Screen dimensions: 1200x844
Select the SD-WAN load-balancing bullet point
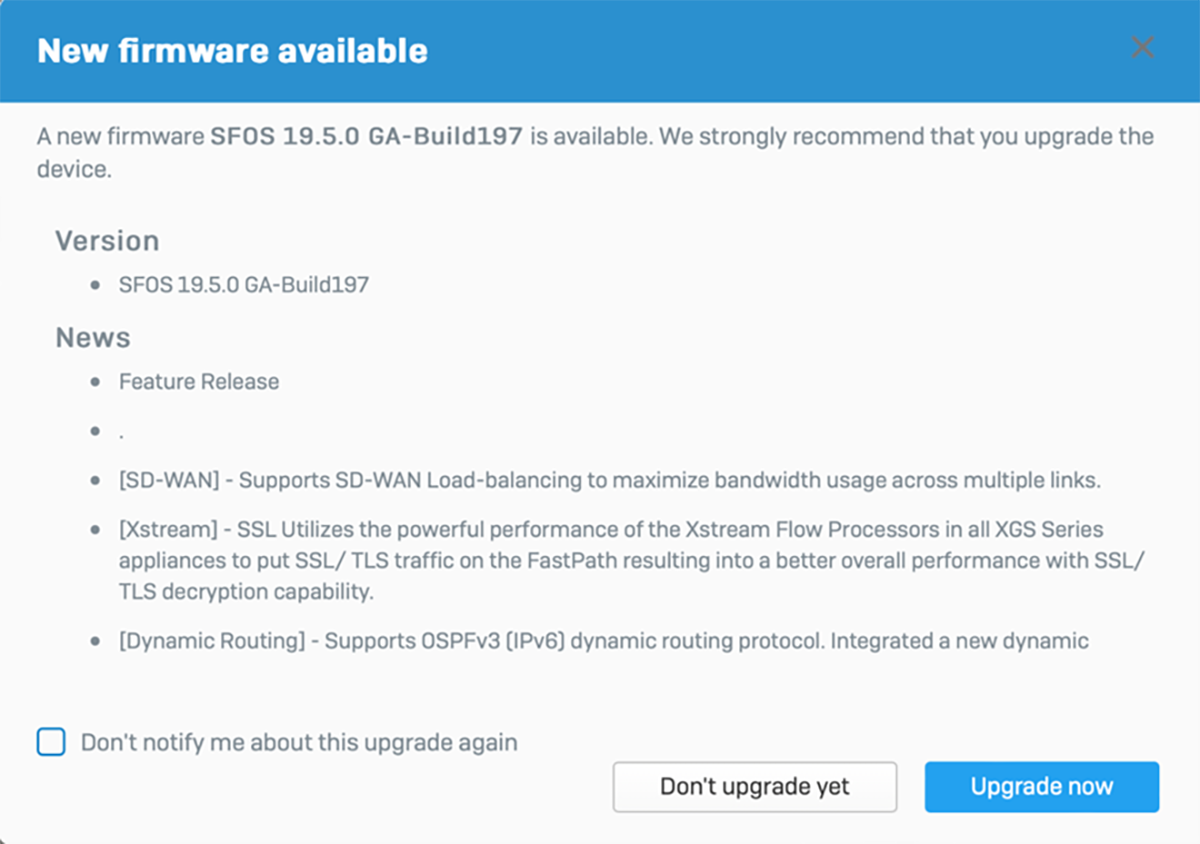[609, 480]
